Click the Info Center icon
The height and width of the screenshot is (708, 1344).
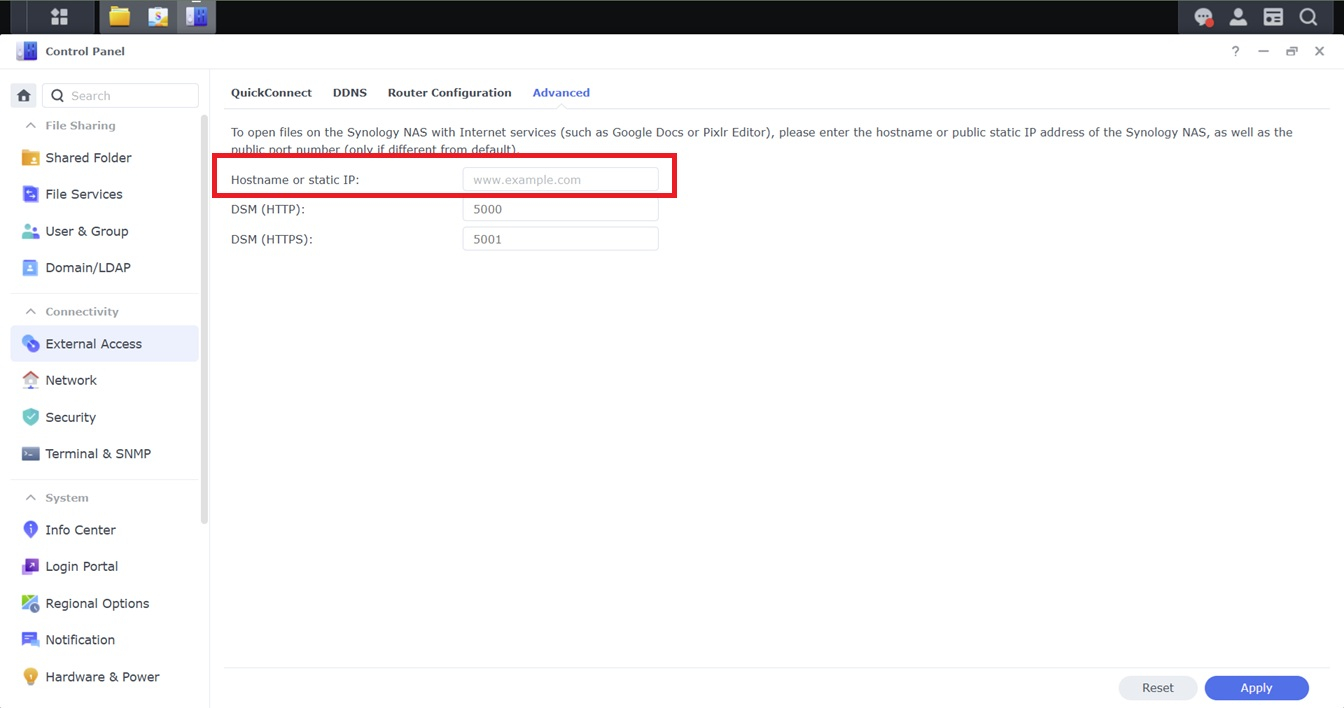[30, 530]
